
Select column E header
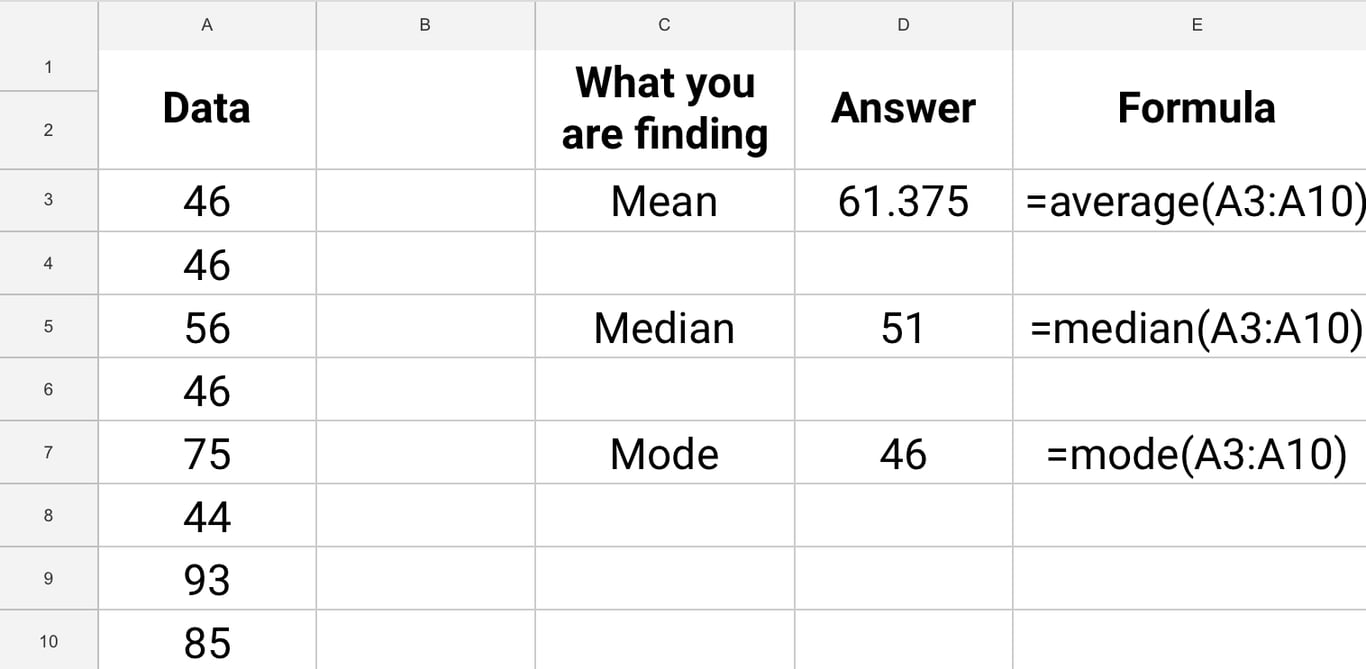[x=1190, y=25]
